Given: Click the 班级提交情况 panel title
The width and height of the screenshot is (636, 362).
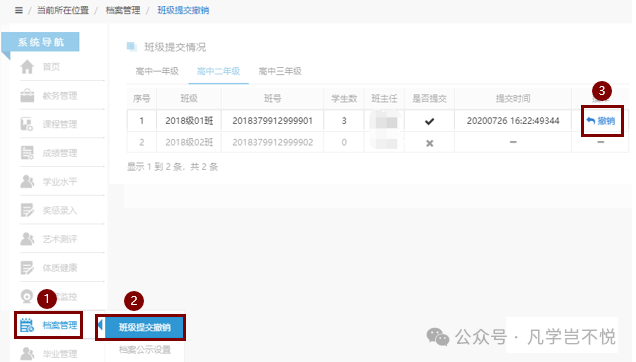Looking at the screenshot, I should [175, 47].
